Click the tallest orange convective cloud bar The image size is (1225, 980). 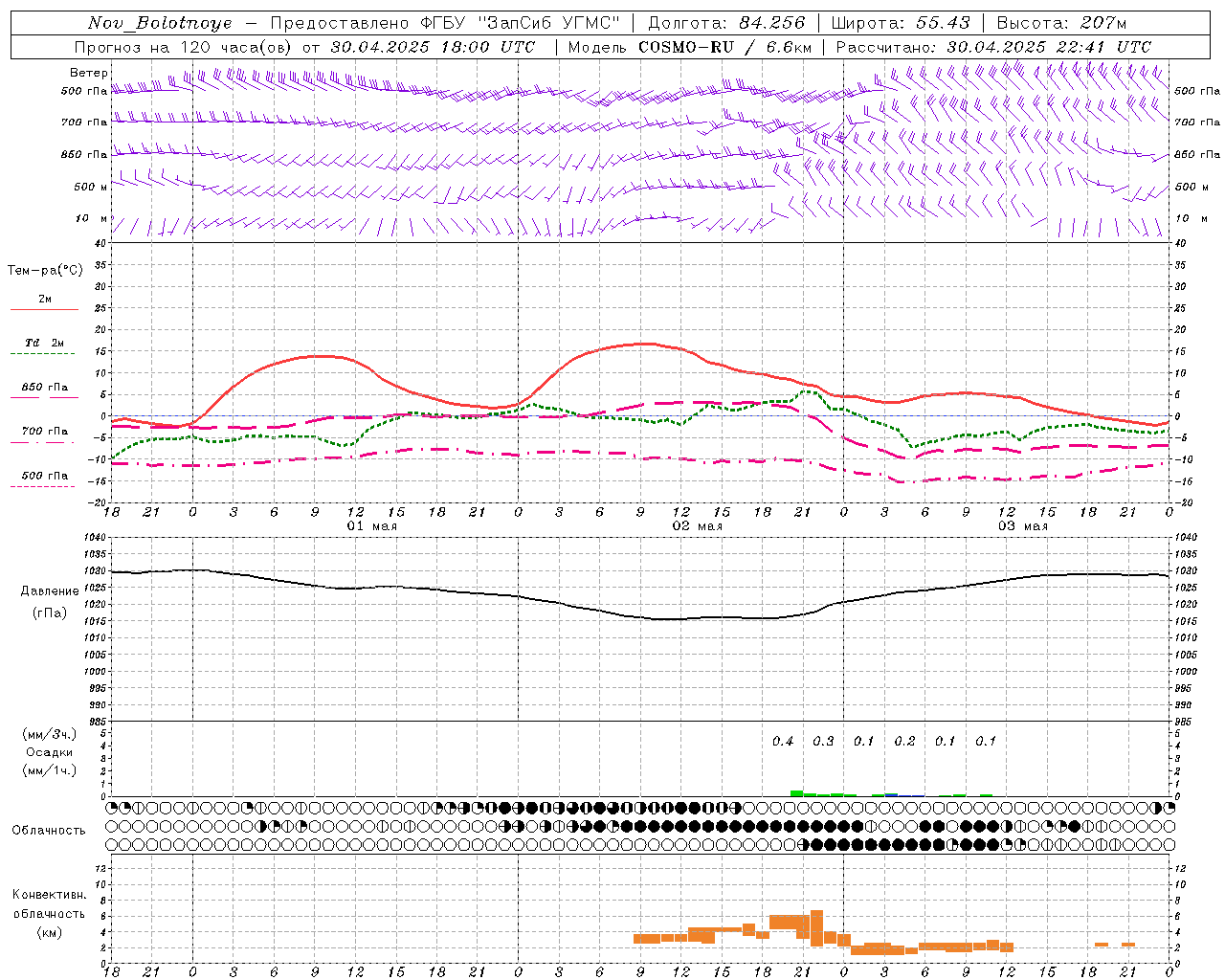(x=816, y=927)
